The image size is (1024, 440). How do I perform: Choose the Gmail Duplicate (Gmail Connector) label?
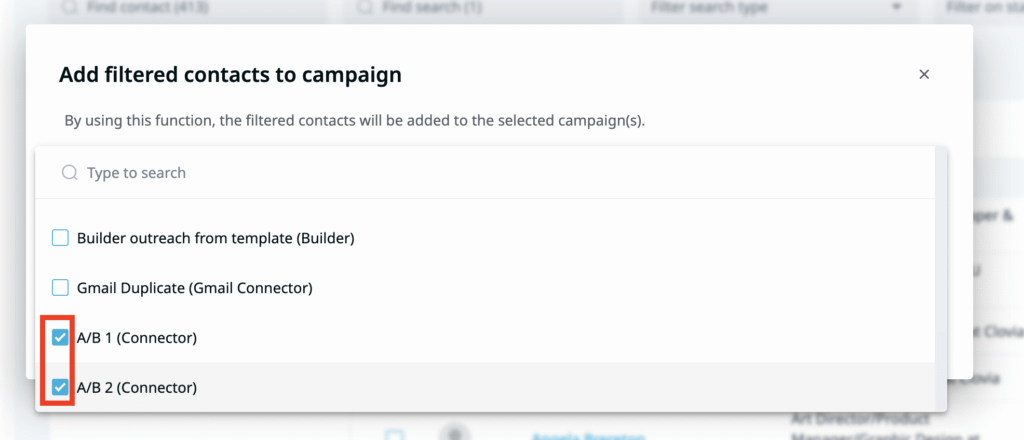point(195,288)
